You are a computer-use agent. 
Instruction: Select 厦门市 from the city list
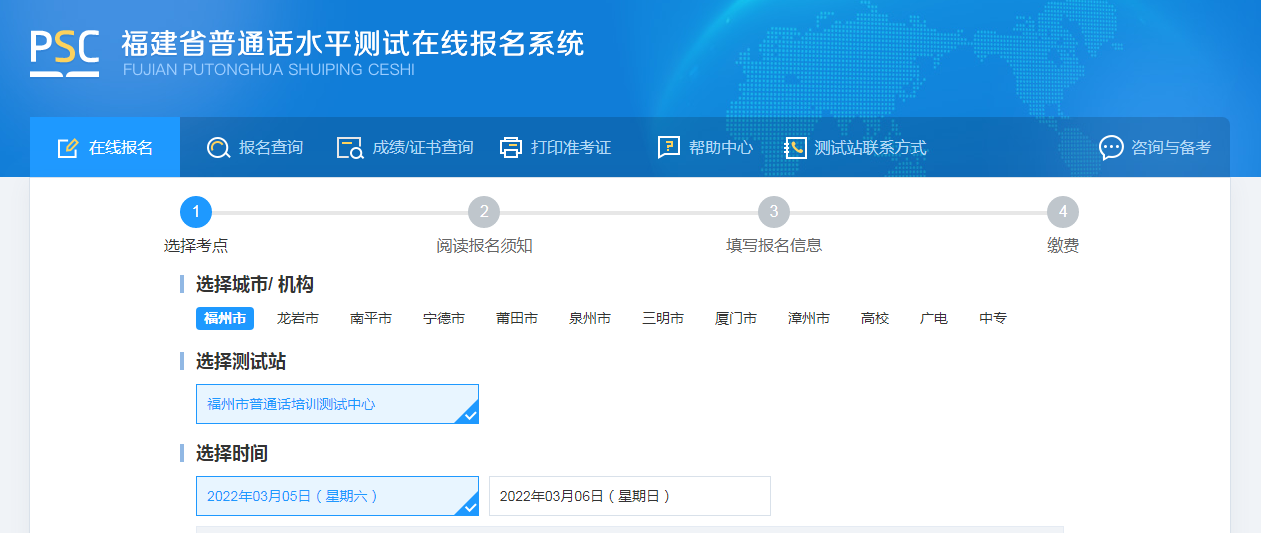point(736,318)
